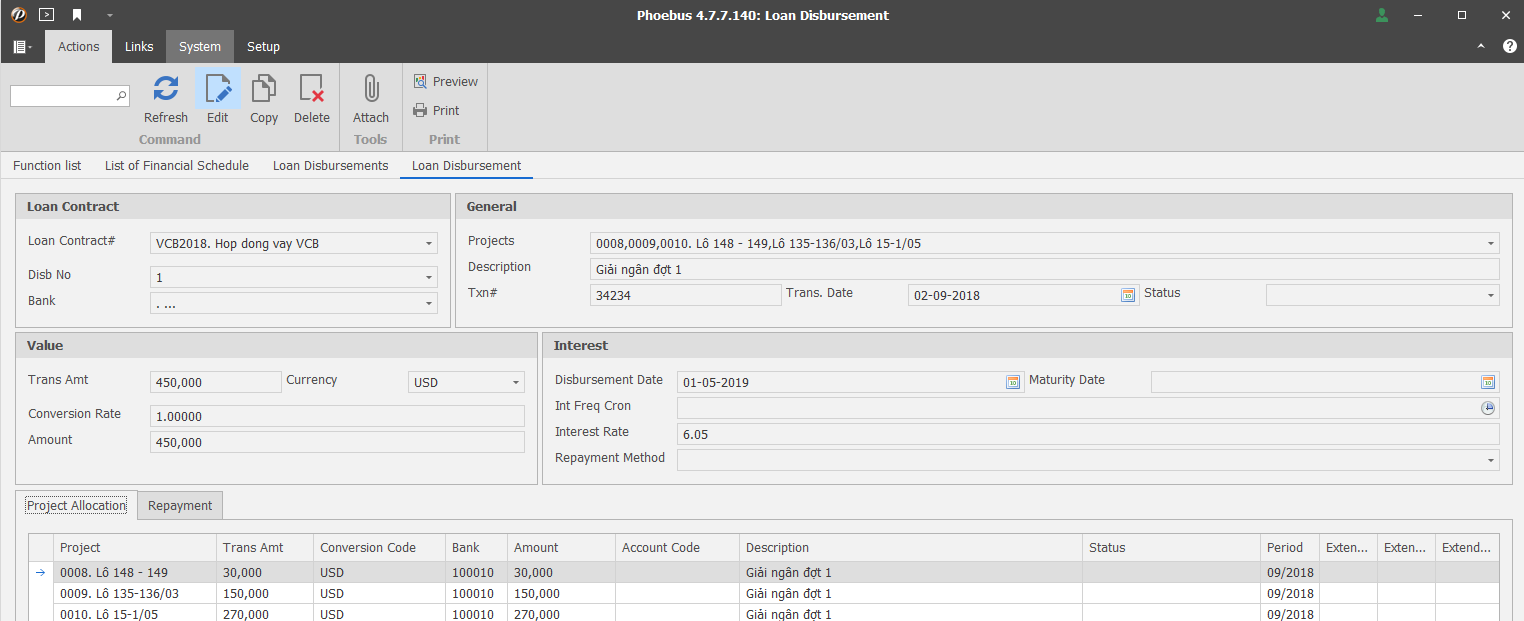This screenshot has width=1524, height=621.
Task: Switch to the Repayment tab
Action: 180,506
